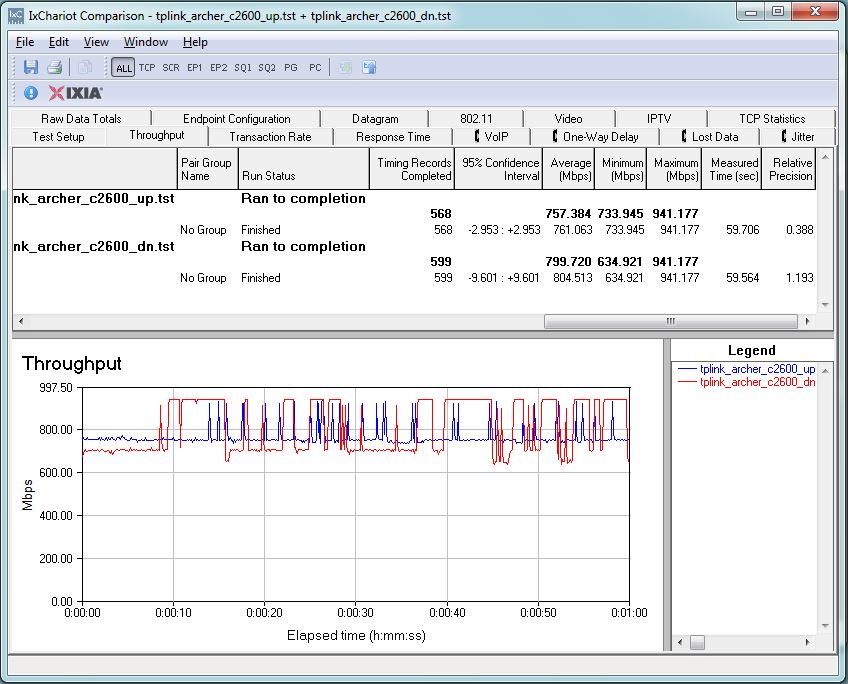
Task: Open the Edit menu
Action: point(58,42)
